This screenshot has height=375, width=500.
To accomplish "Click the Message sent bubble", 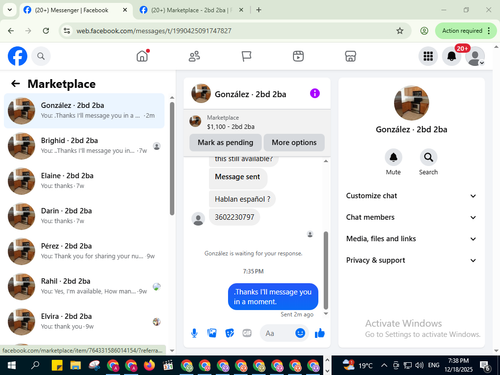I will click(238, 177).
